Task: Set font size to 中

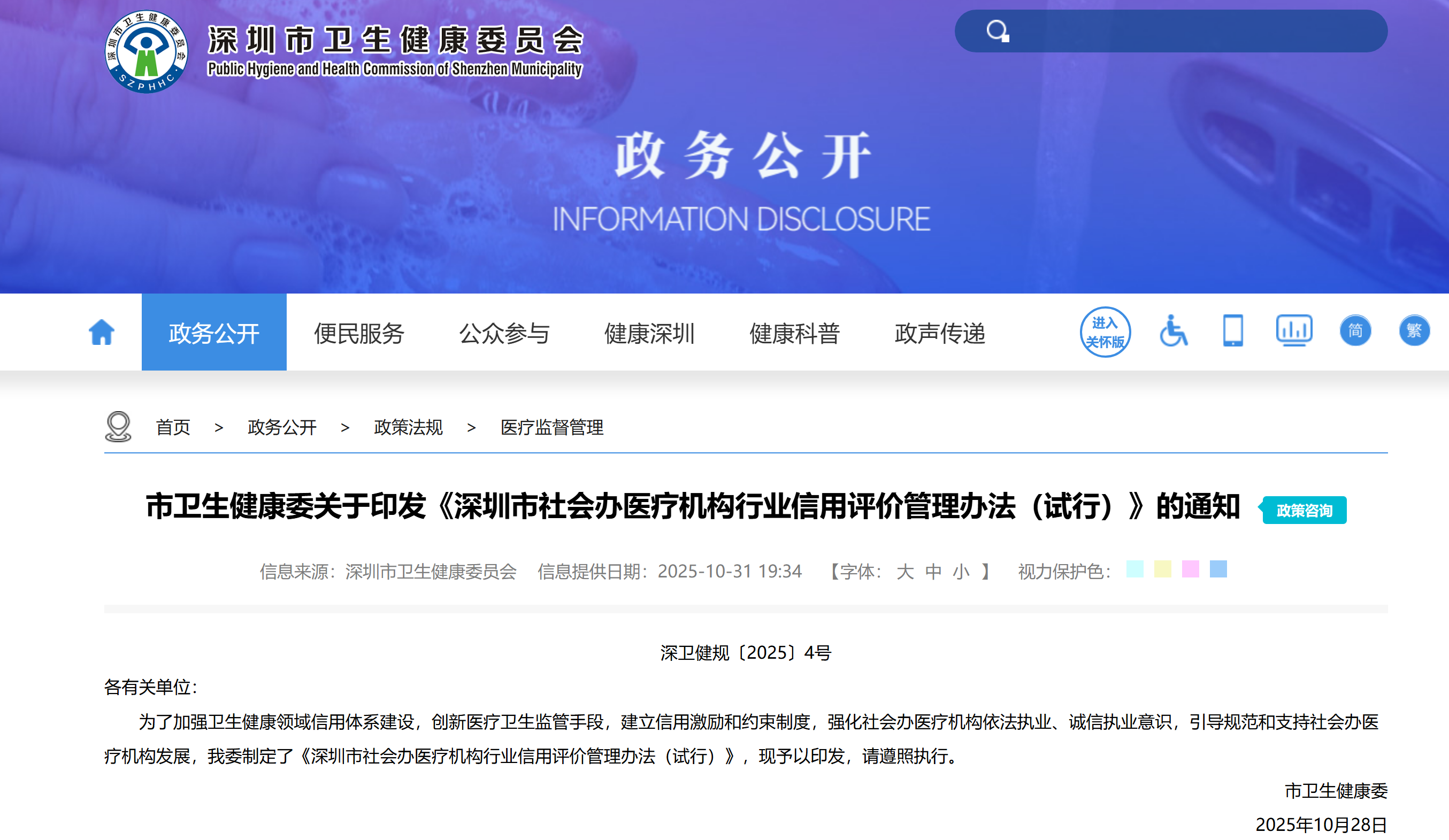Action: 933,572
